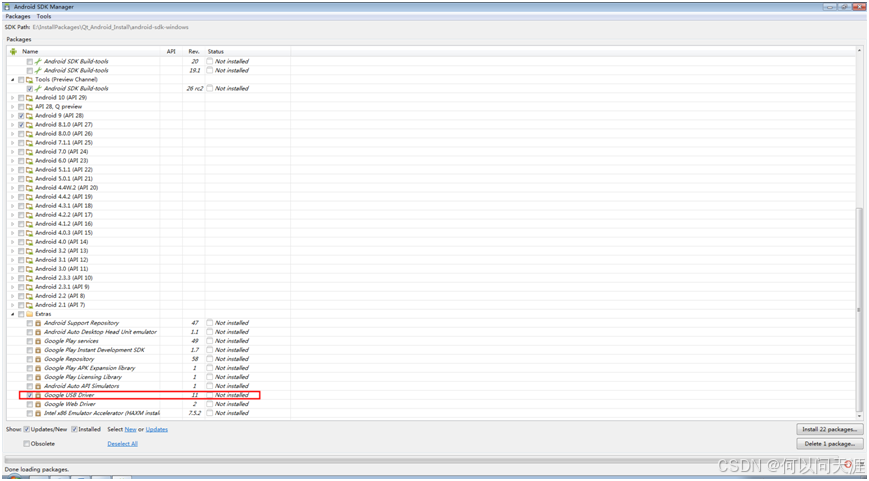Screen dimensions: 869x481
Task: Click the Tools (Preview Channel) folder icon
Action: pyautogui.click(x=29, y=80)
